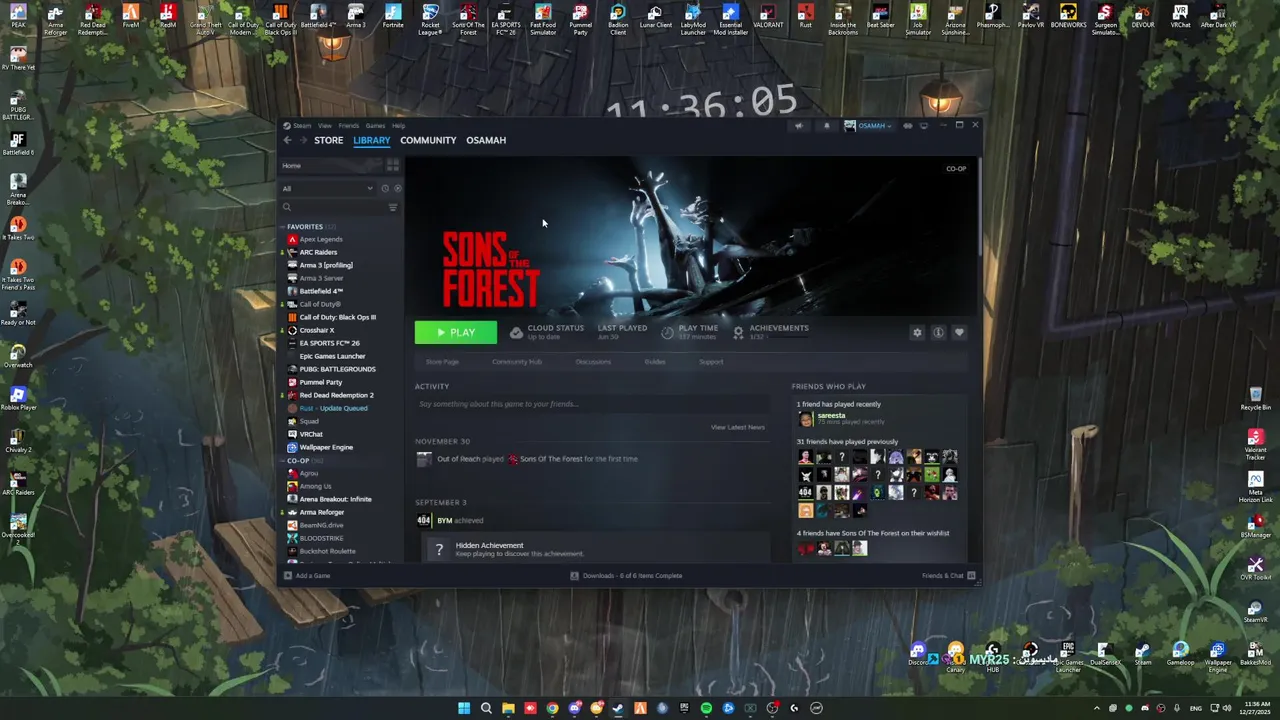Open the OSAMAH profile tab
The height and width of the screenshot is (720, 1280).
click(486, 140)
